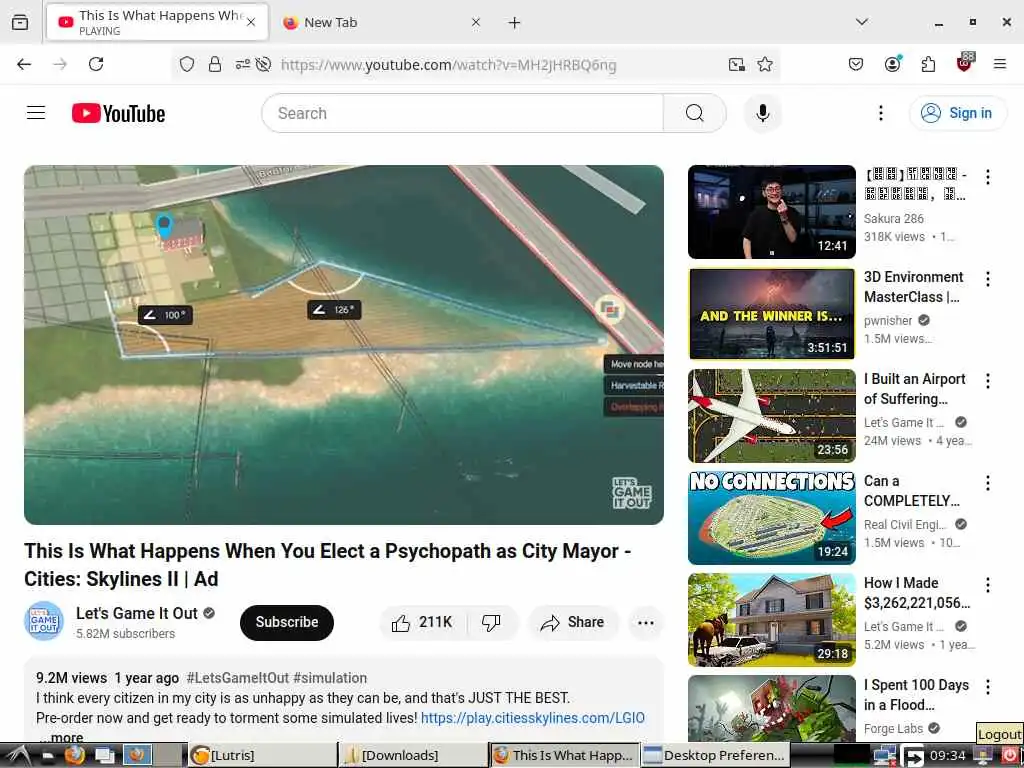Open YouTube settings three-dot menu
This screenshot has width=1024, height=768.
point(880,113)
